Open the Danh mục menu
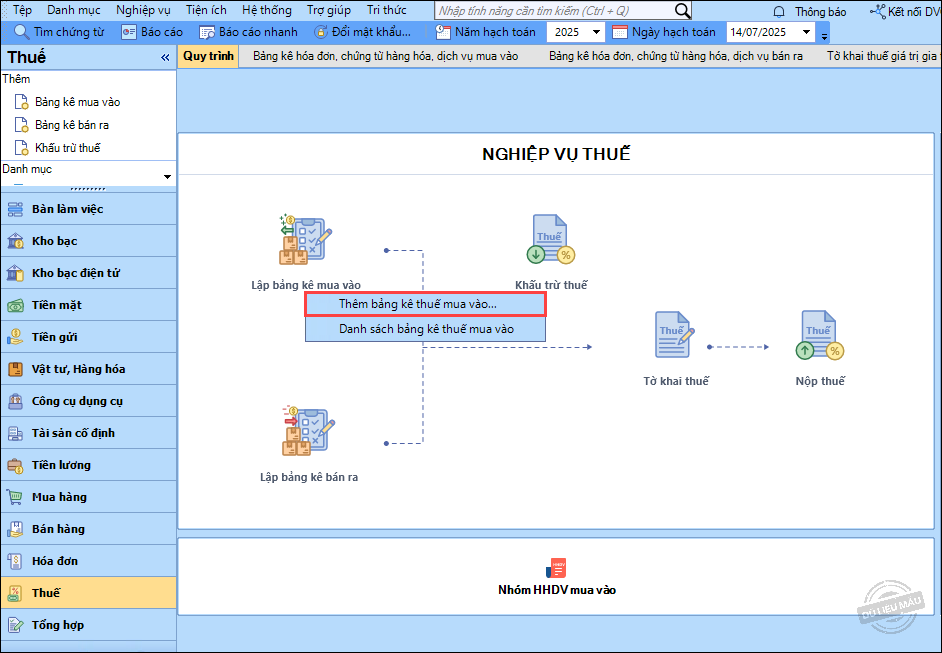 click(x=74, y=10)
